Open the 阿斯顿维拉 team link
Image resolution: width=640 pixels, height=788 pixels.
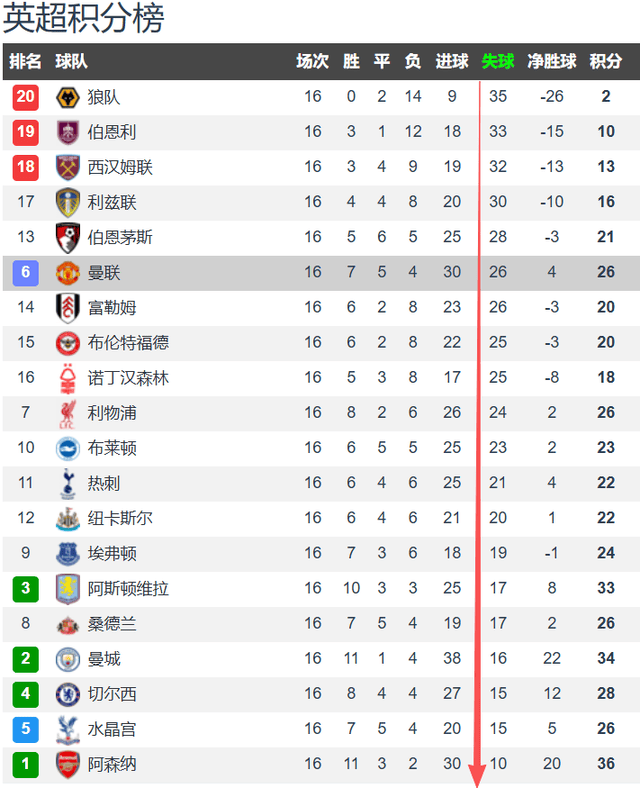(x=128, y=588)
